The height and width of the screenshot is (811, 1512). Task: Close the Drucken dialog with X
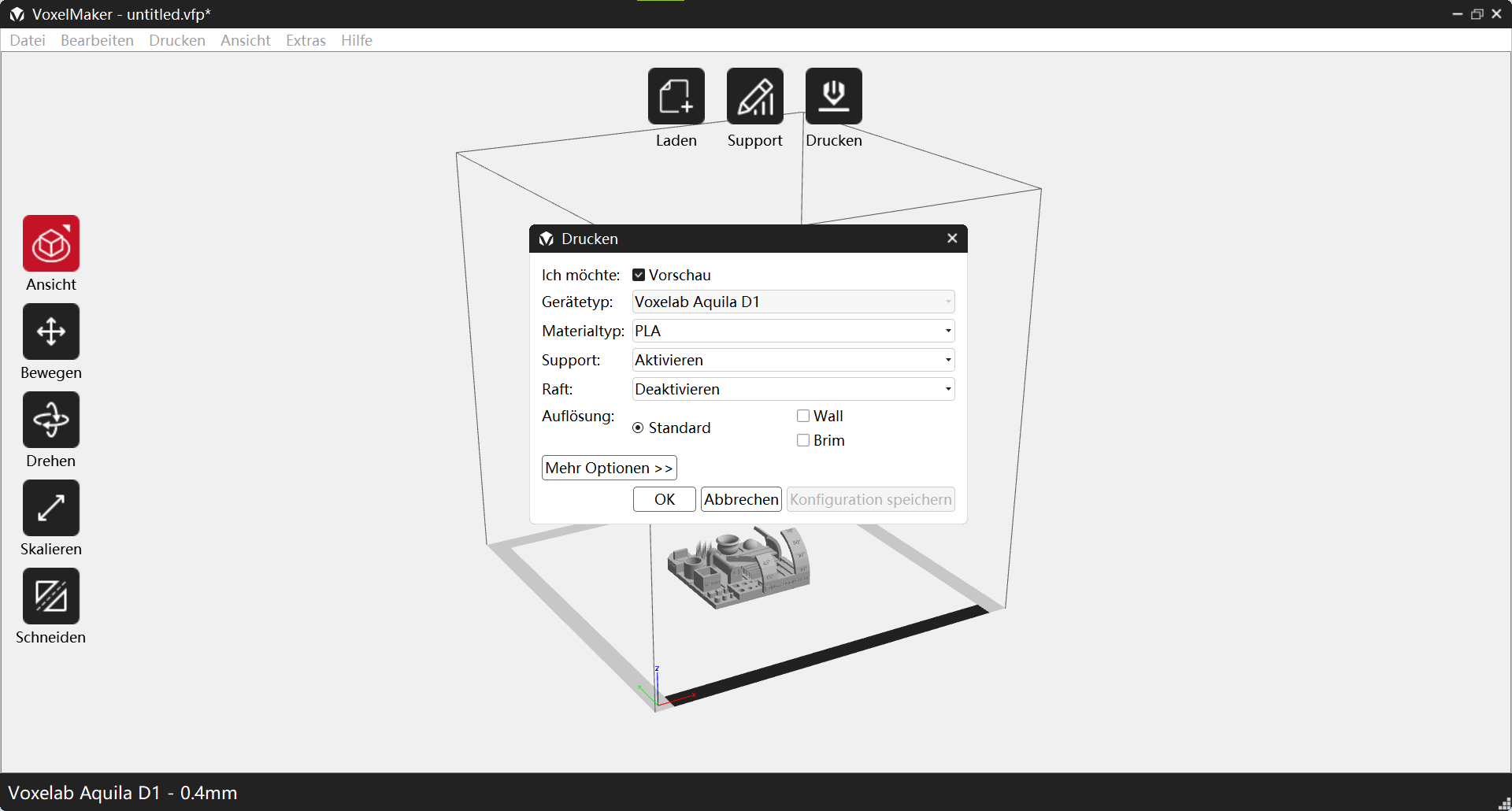(x=952, y=239)
